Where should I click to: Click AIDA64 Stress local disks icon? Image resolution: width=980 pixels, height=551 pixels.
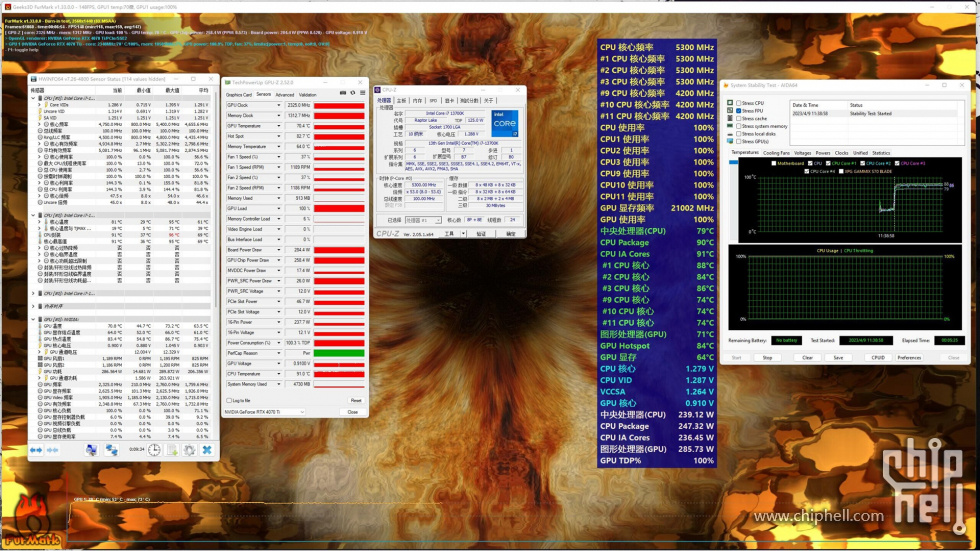pyautogui.click(x=730, y=134)
